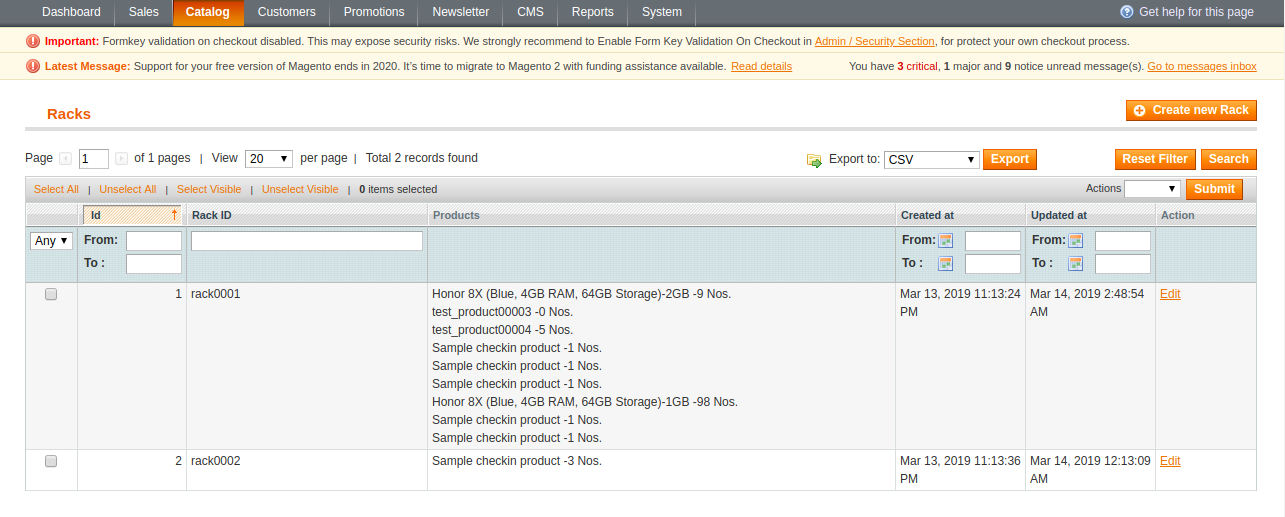Click the Id column sort arrow
The width and height of the screenshot is (1285, 517).
(174, 215)
